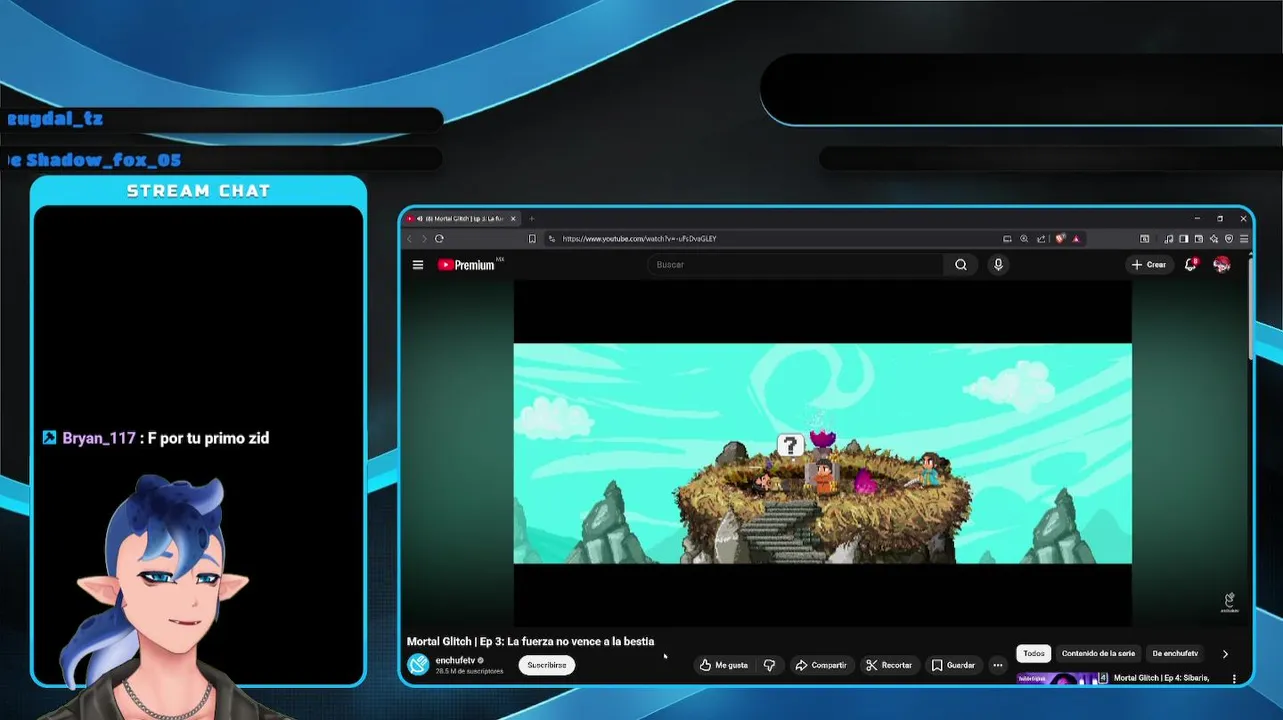Viewport: 1283px width, 720px height.
Task: Click the search magnifier button on YouTube
Action: pos(961,265)
